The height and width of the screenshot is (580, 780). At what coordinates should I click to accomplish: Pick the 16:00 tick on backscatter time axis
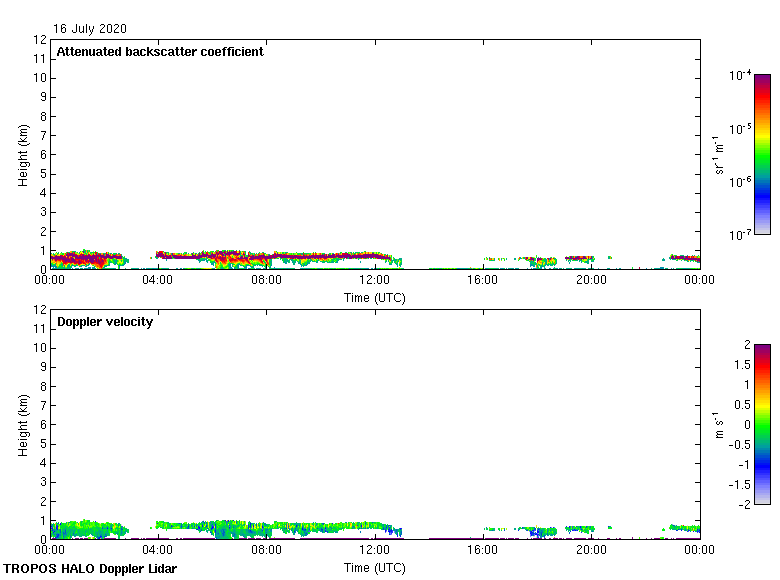tap(483, 282)
